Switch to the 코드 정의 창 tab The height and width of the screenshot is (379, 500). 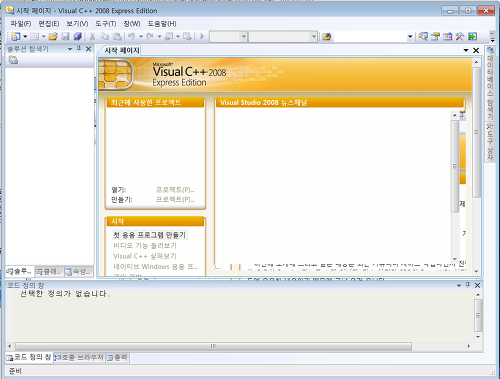pyautogui.click(x=29, y=357)
